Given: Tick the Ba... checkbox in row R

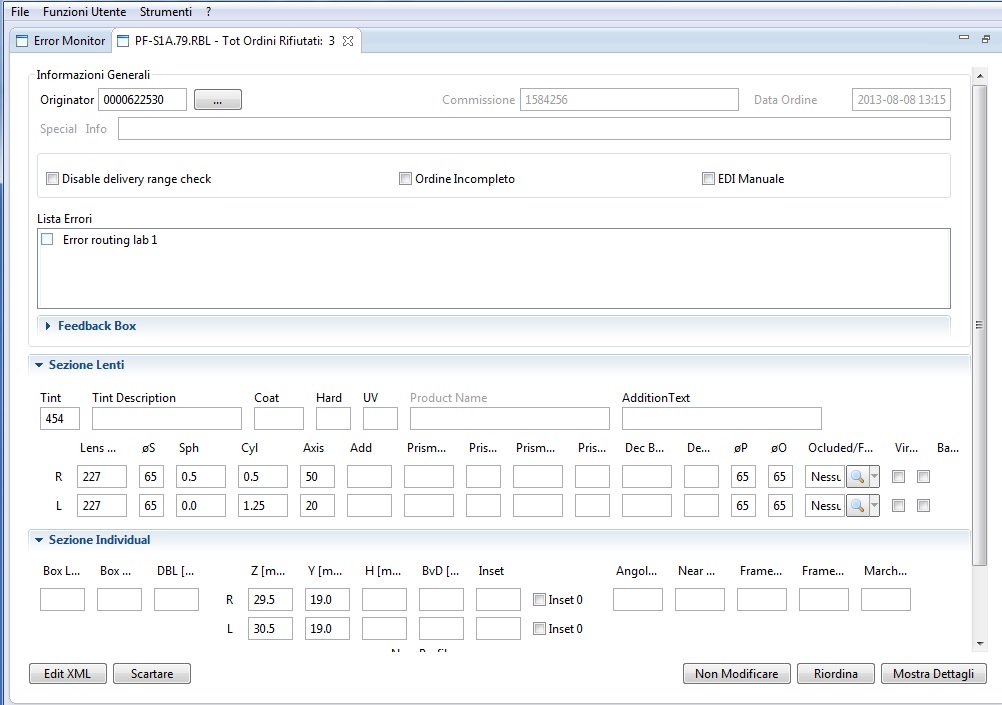Looking at the screenshot, I should [923, 476].
